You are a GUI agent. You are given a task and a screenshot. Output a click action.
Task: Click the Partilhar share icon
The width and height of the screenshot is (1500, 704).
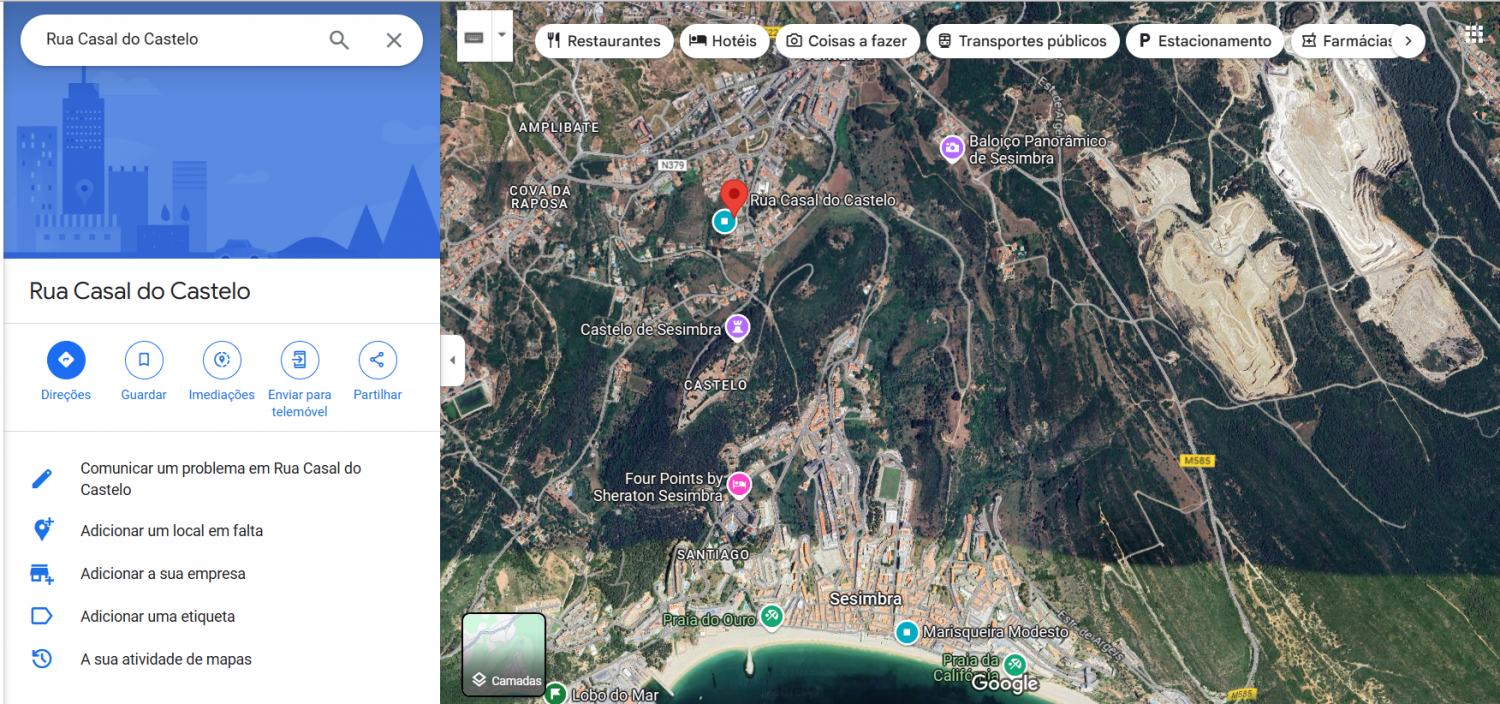pyautogui.click(x=377, y=360)
